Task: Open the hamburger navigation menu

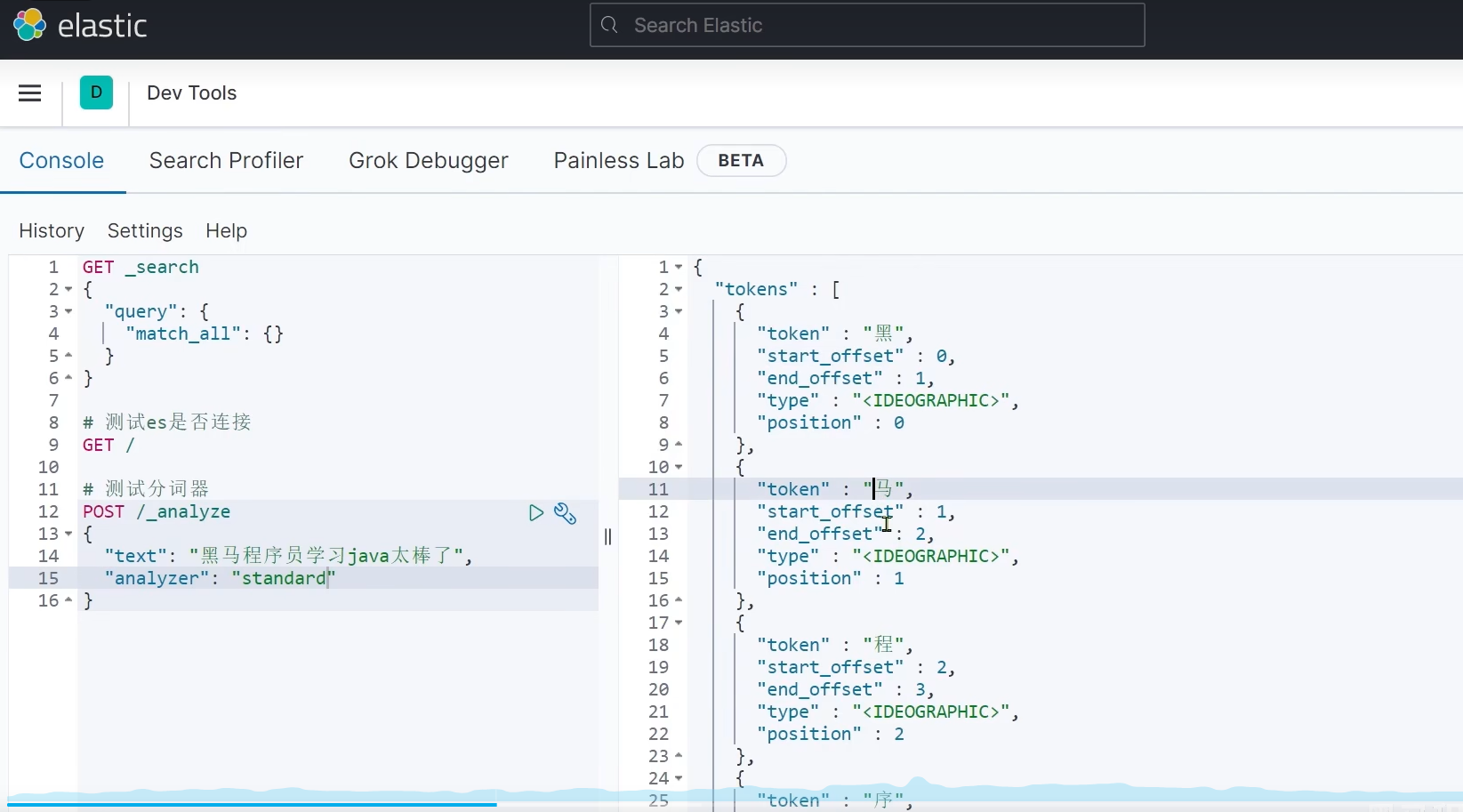Action: tap(30, 93)
